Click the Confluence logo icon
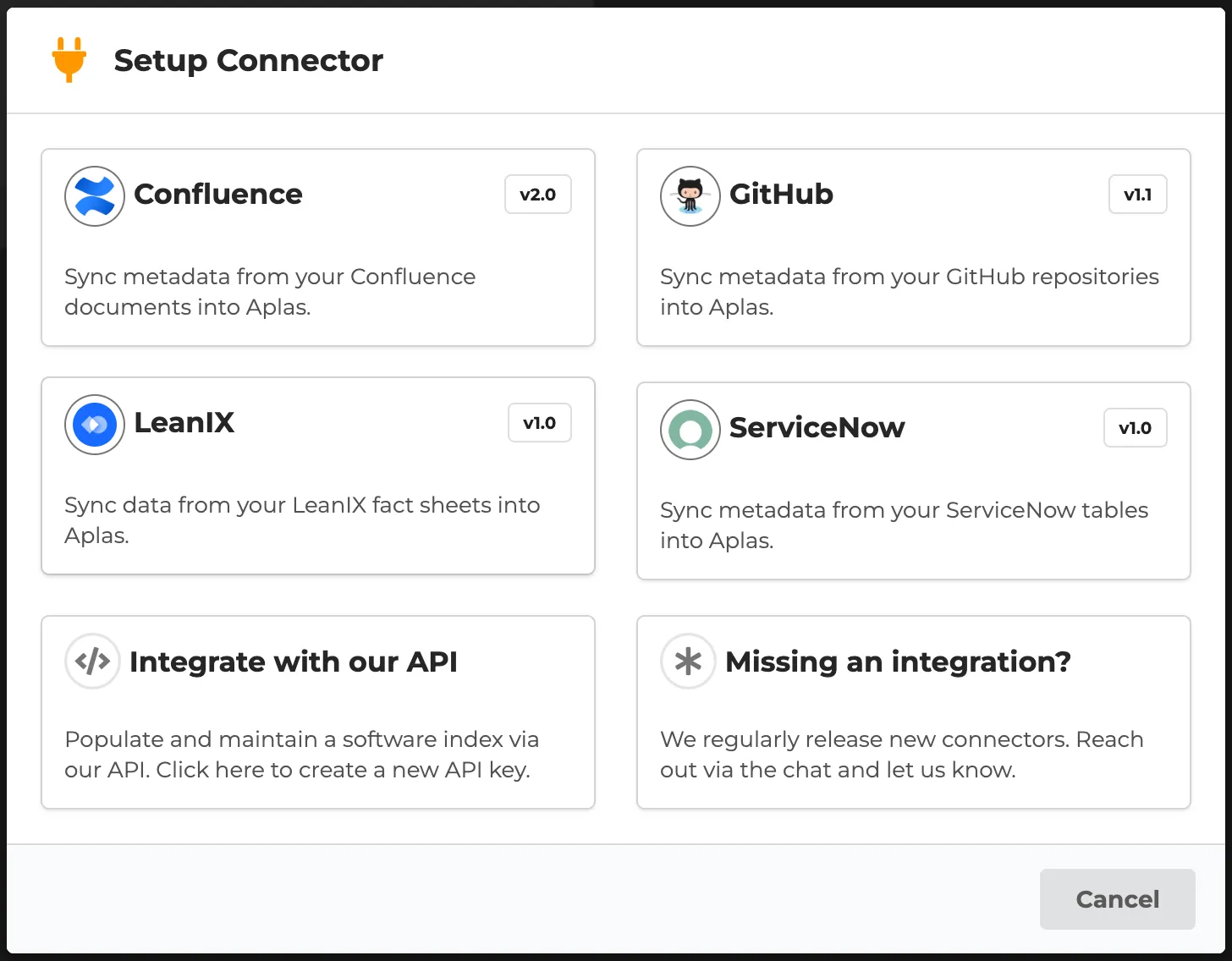The width and height of the screenshot is (1232, 961). coord(95,196)
